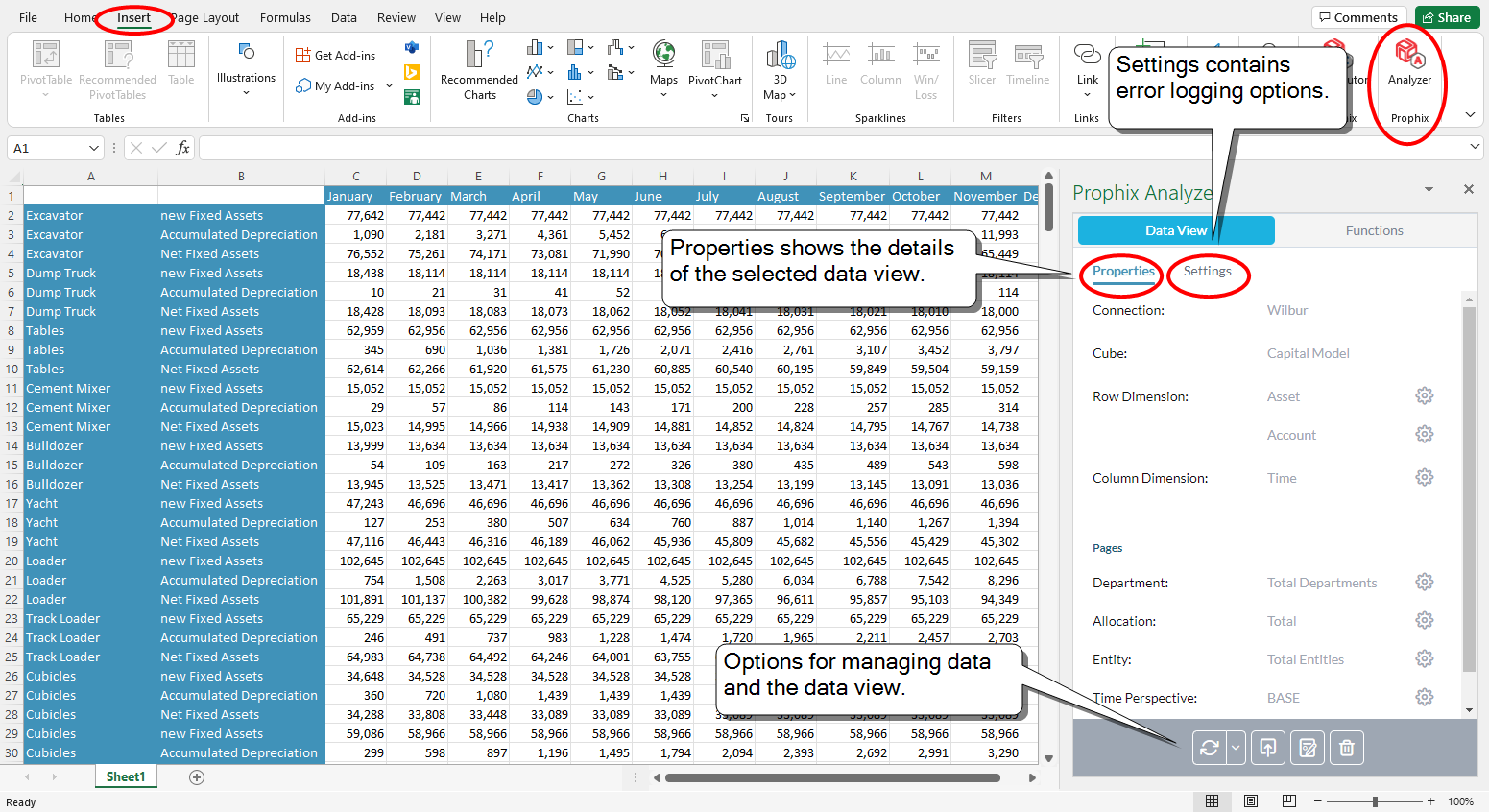Open the File menu
1489x812 pixels.
coord(29,17)
